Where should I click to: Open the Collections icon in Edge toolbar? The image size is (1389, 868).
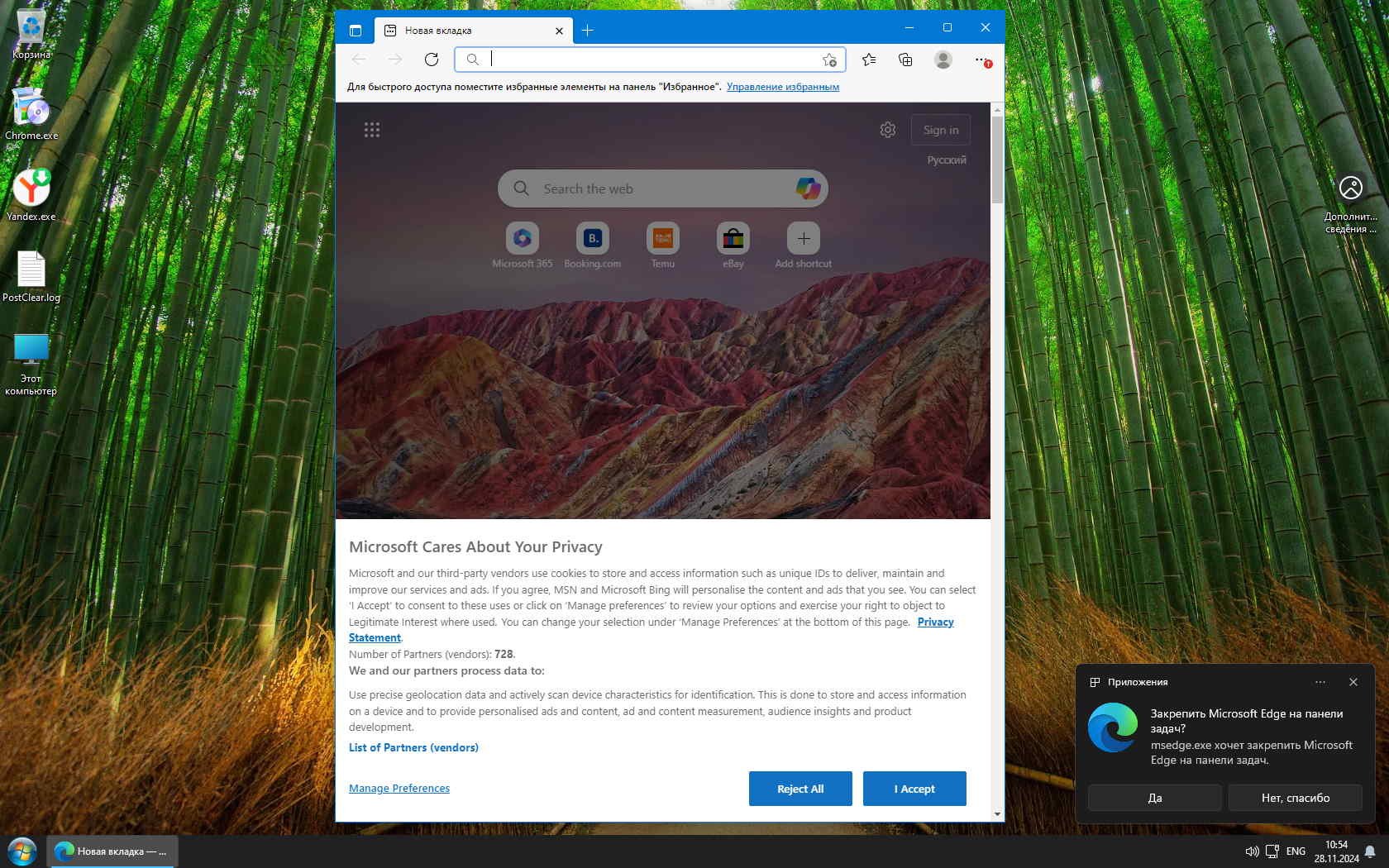pyautogui.click(x=905, y=60)
